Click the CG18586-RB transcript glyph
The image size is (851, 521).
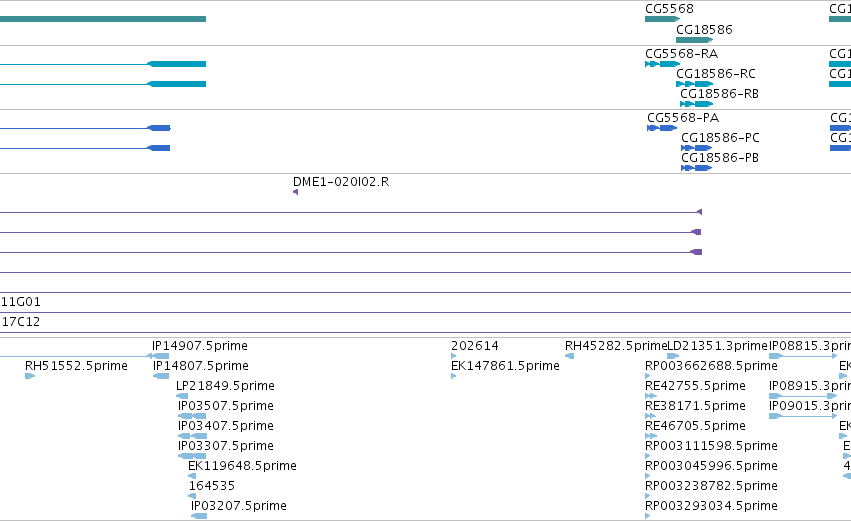696,104
